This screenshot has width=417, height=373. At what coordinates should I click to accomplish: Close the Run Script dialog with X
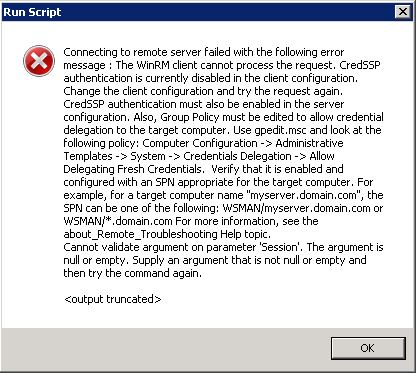coord(403,12)
